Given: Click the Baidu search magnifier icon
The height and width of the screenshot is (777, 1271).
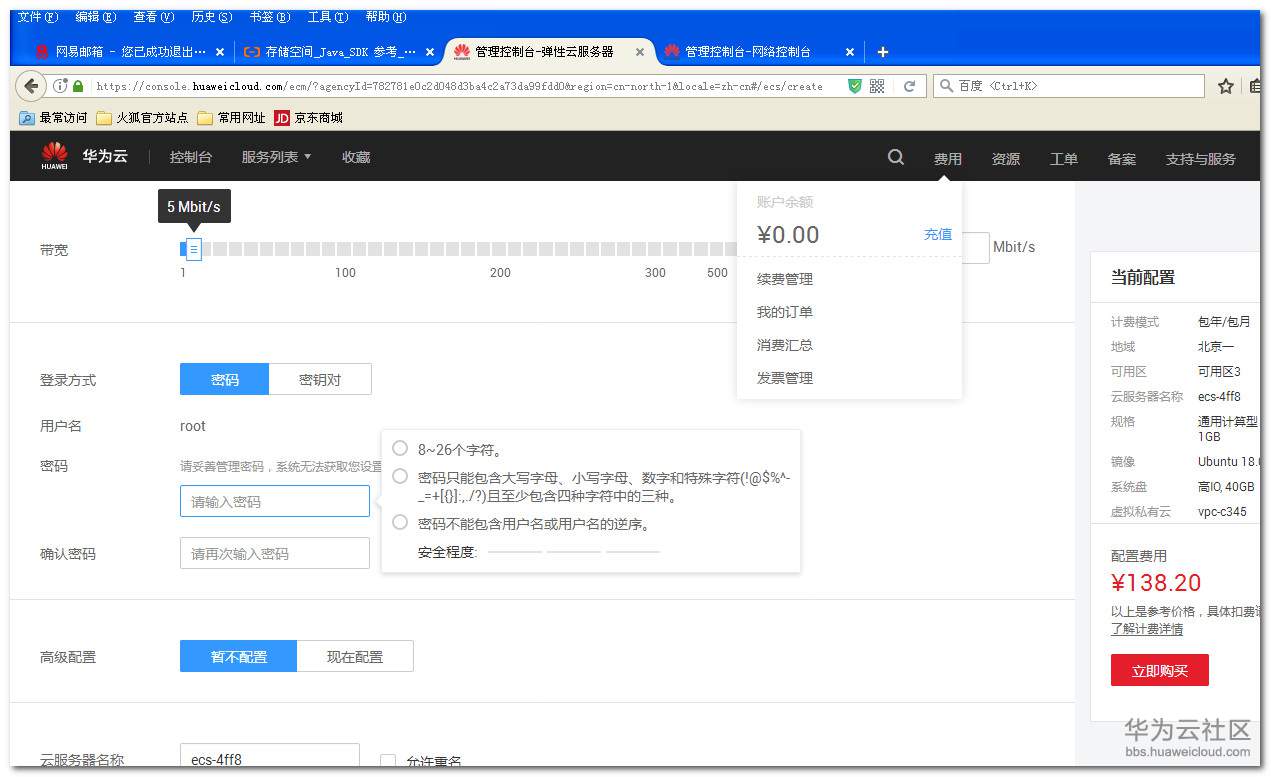Looking at the screenshot, I should pyautogui.click(x=946, y=87).
